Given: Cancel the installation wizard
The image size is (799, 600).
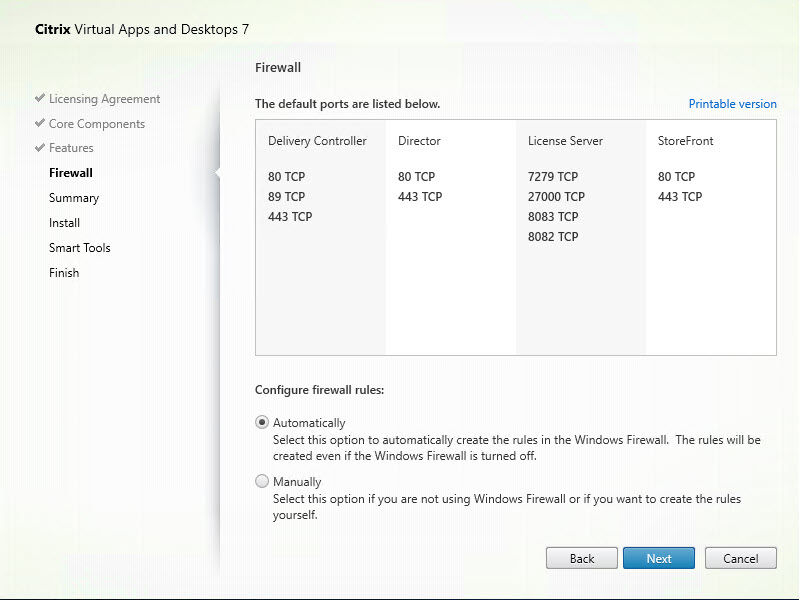Looking at the screenshot, I should 741,559.
